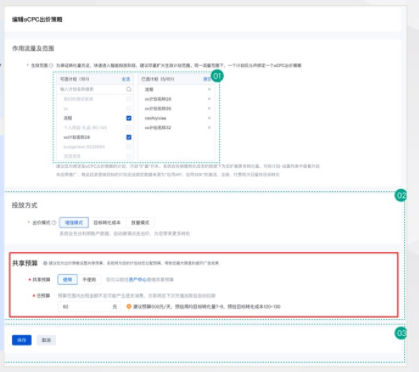Screen dimensions: 419x372
Task: Open help icon beside 生效范围 label
Action: tap(51, 66)
